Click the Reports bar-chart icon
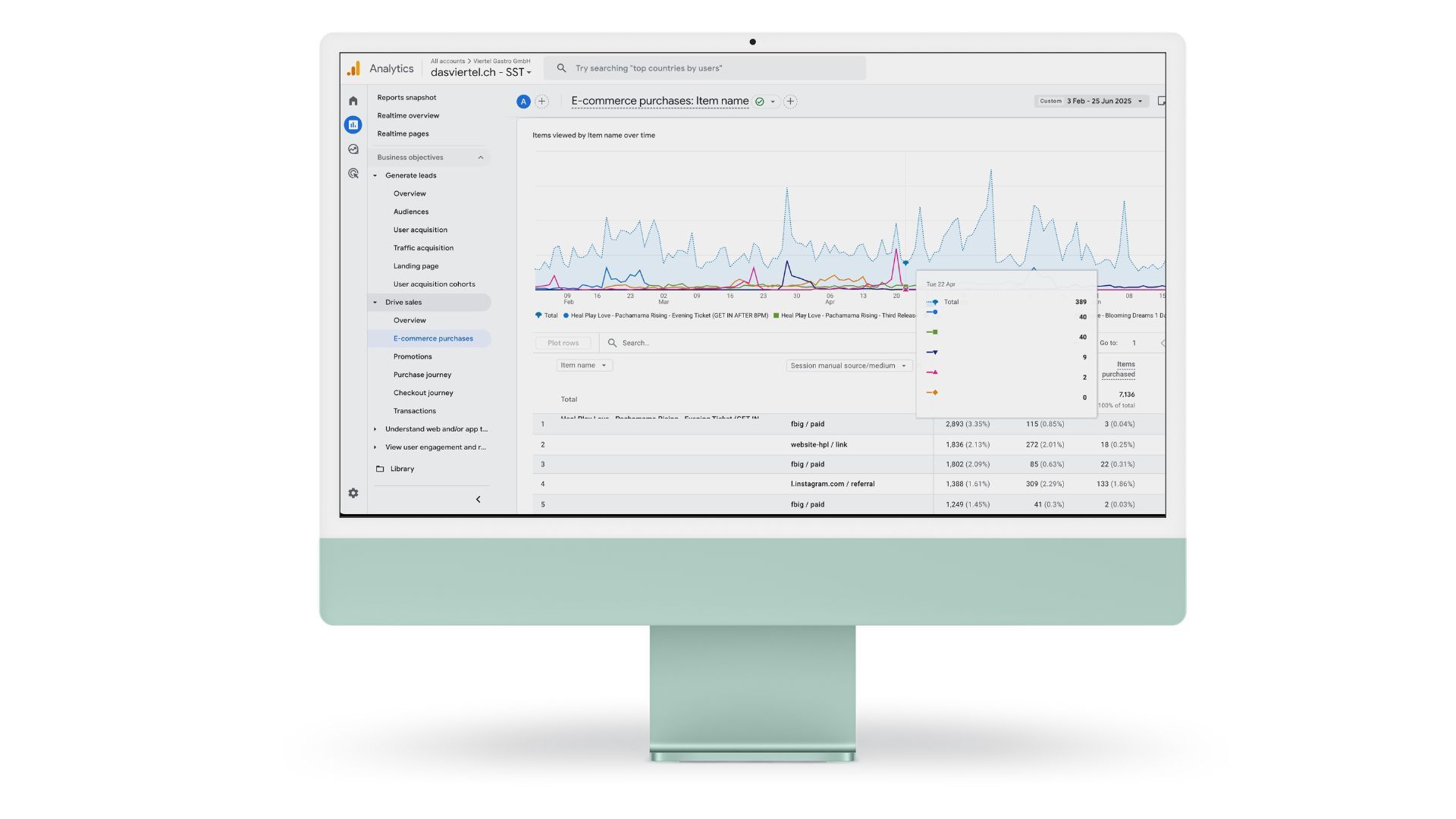This screenshot has width=1456, height=819. point(353,124)
